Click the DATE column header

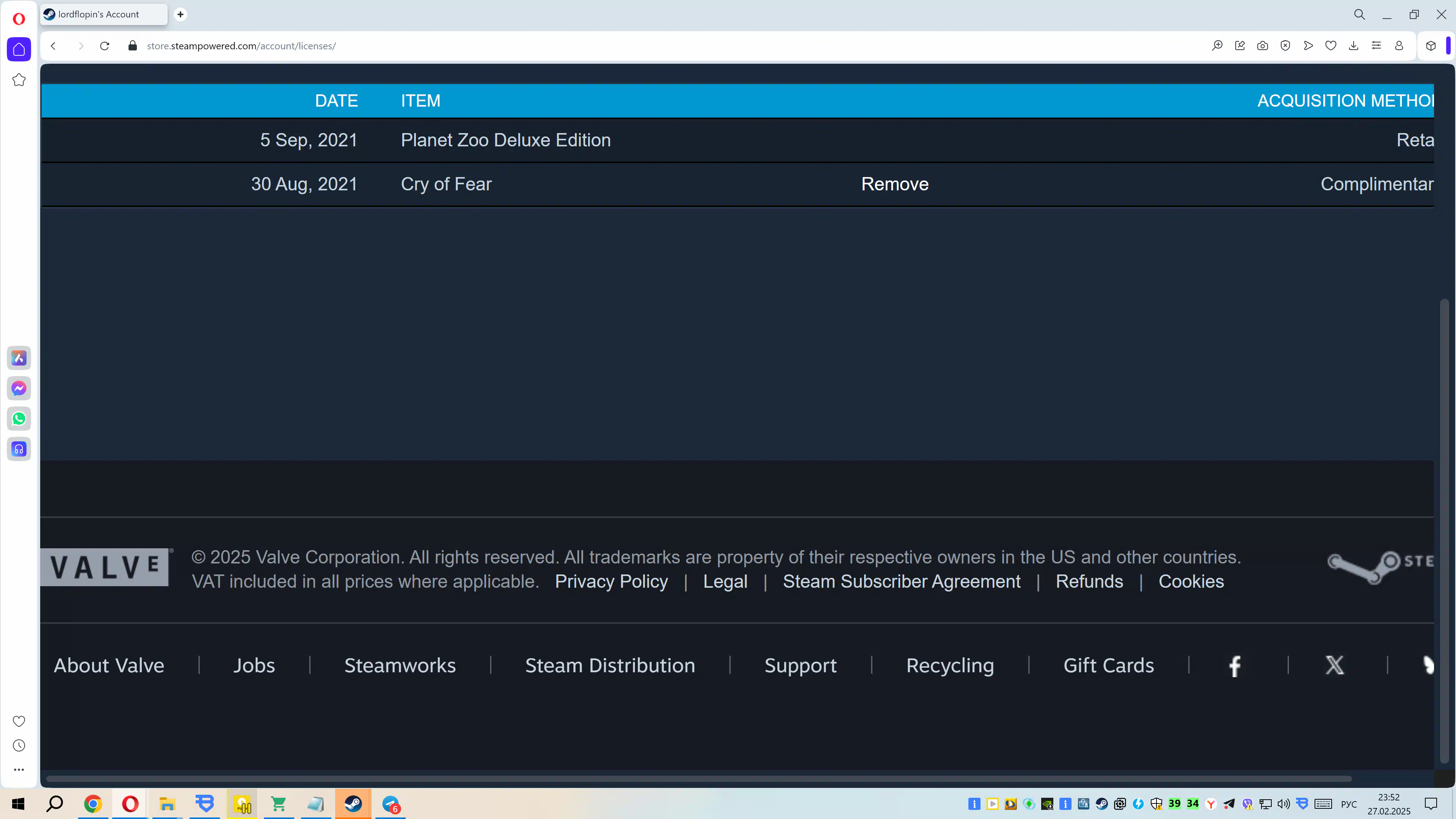pos(336,100)
